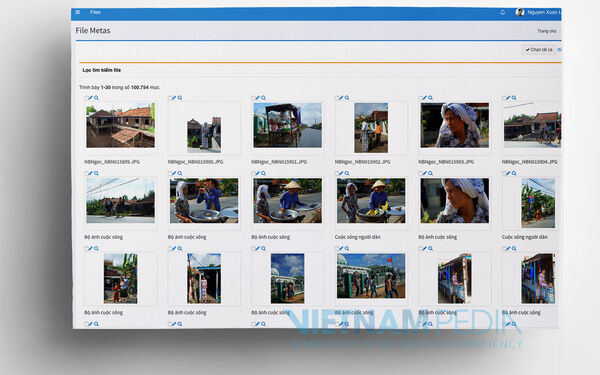The height and width of the screenshot is (375, 600).
Task: Click the user avatar picture in the header
Action: [520, 12]
